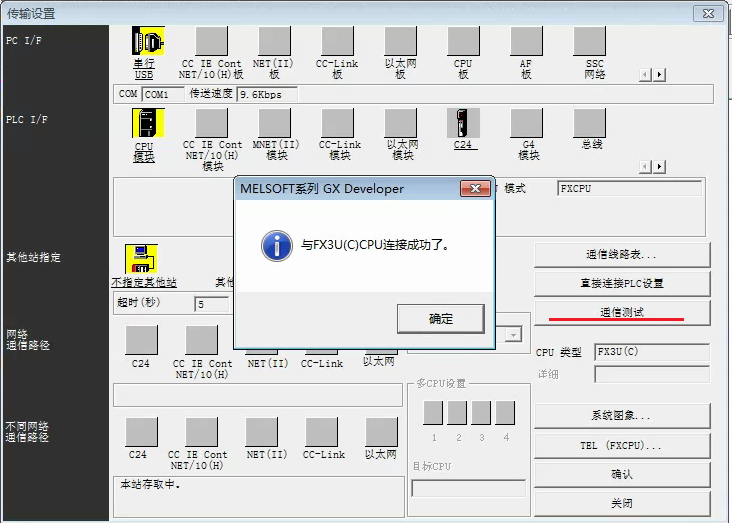732x523 pixels.
Task: Open 系统图象... button
Action: coord(622,416)
